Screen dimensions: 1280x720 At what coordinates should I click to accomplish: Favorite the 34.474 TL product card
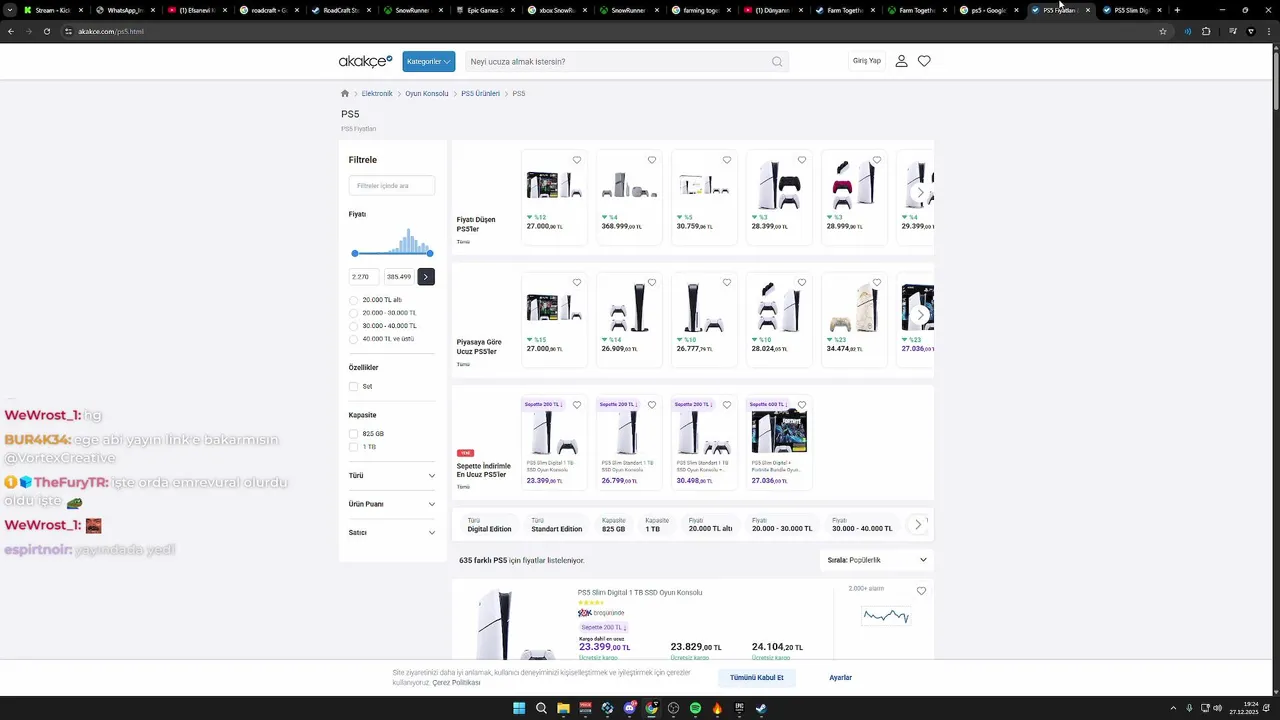877,282
